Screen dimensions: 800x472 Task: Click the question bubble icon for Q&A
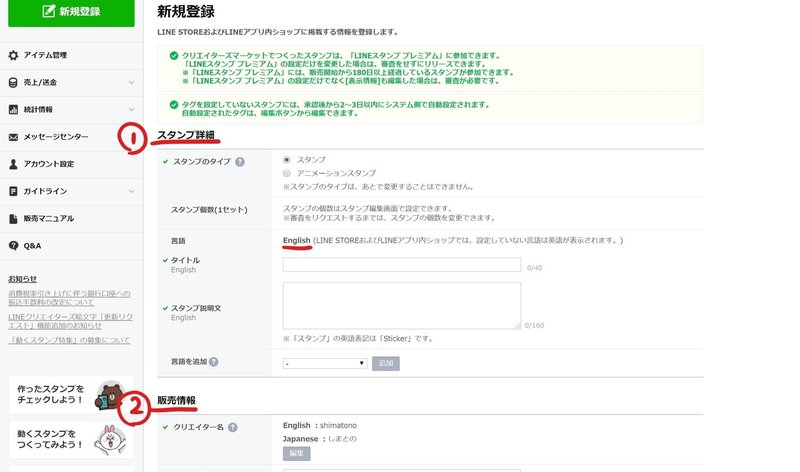(13, 245)
